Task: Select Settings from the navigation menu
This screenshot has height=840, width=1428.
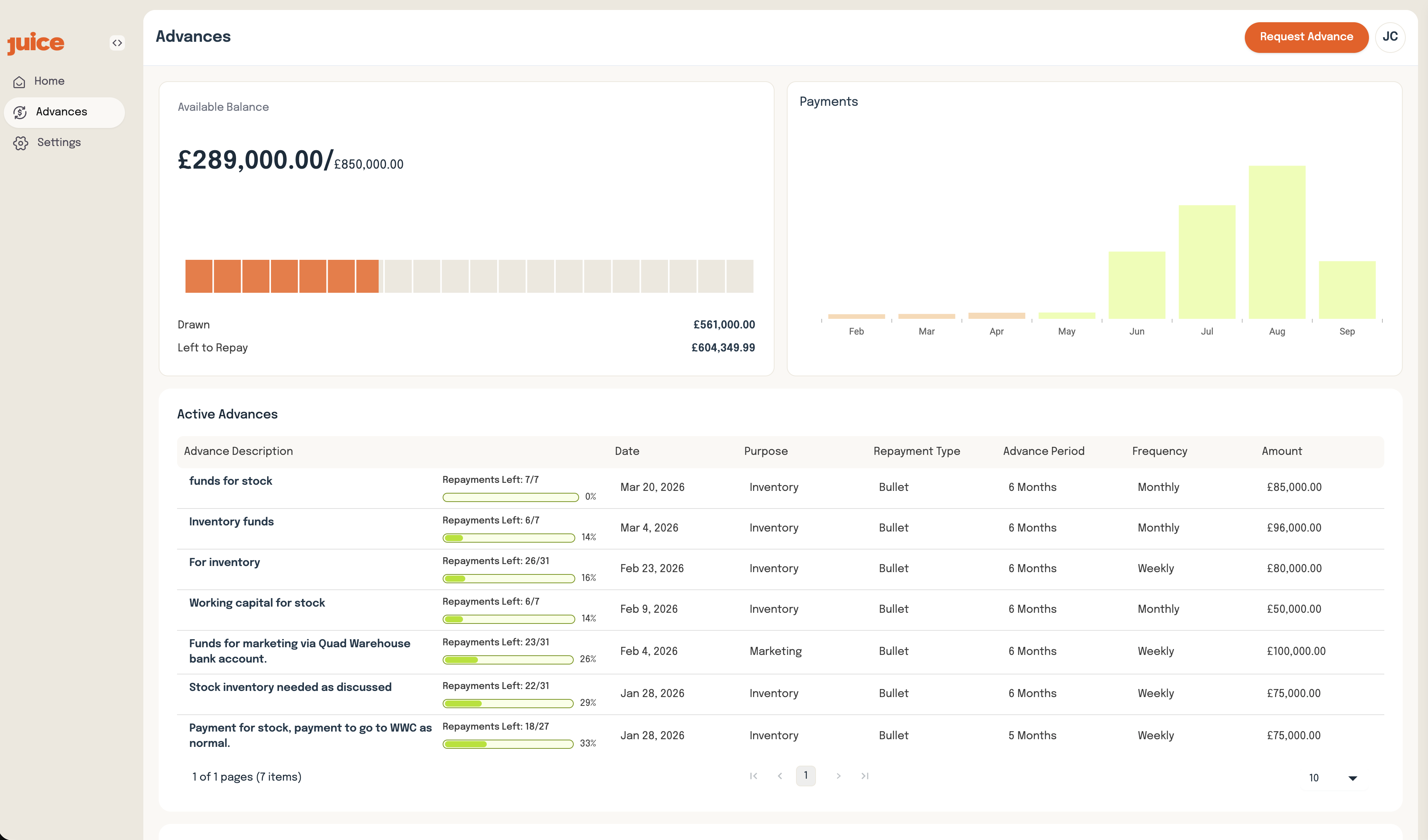Action: pyautogui.click(x=59, y=142)
